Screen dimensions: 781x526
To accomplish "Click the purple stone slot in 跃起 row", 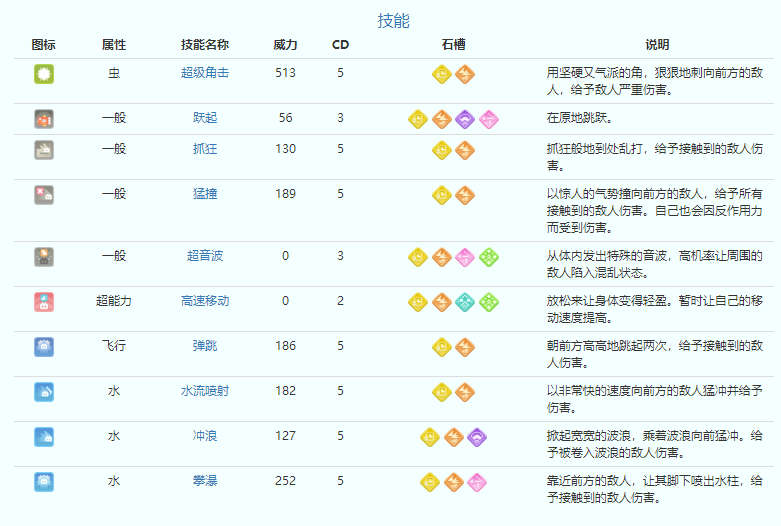I will click(x=465, y=119).
